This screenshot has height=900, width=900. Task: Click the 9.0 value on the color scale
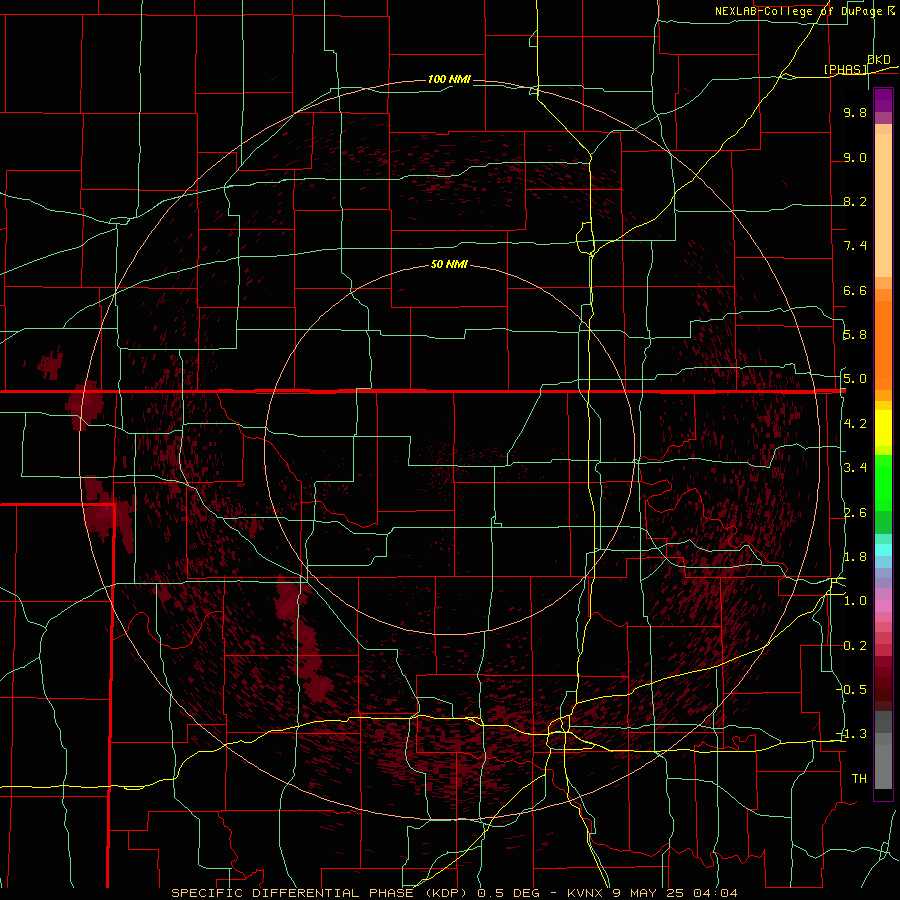coord(855,157)
